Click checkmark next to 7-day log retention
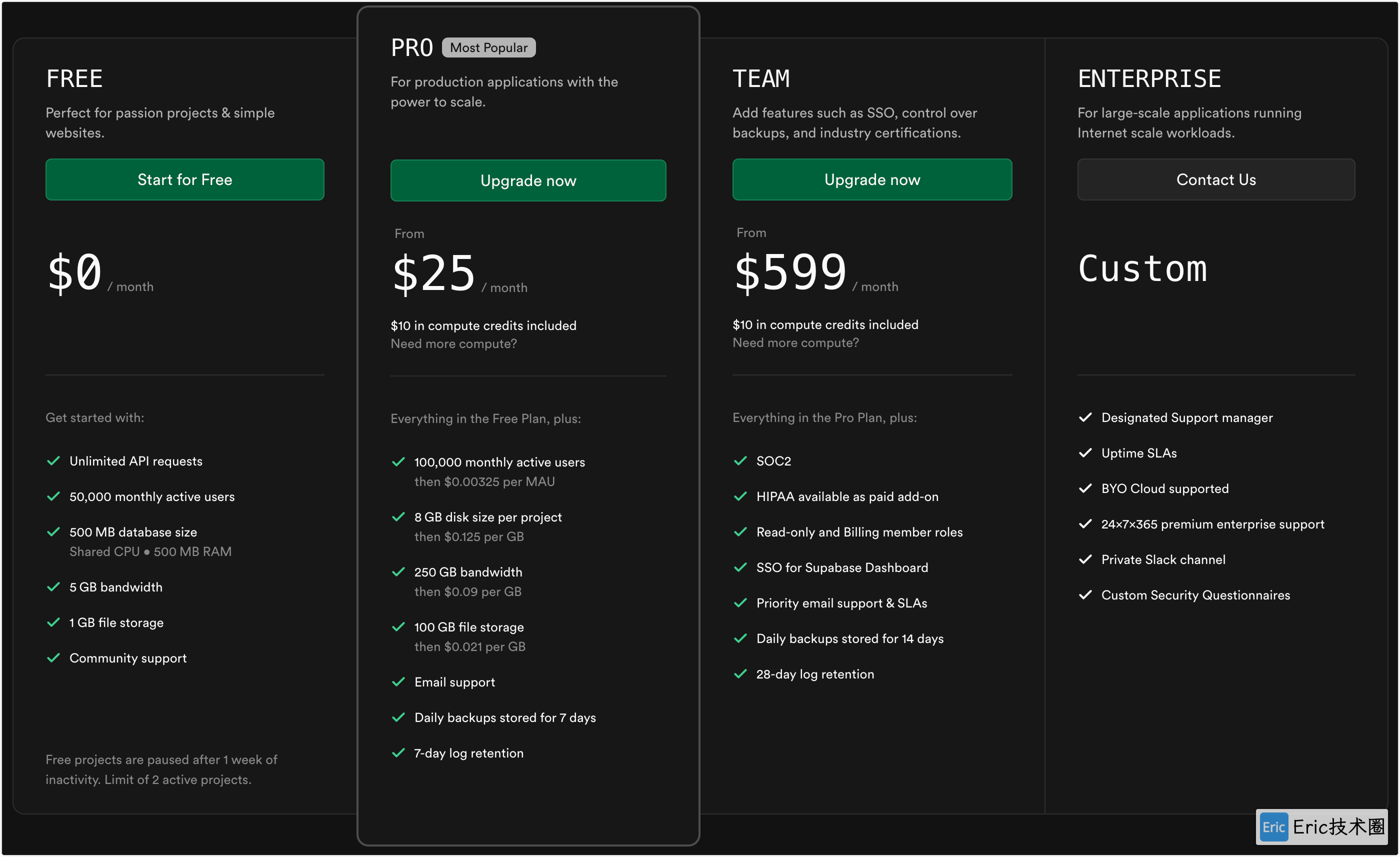 (x=398, y=753)
